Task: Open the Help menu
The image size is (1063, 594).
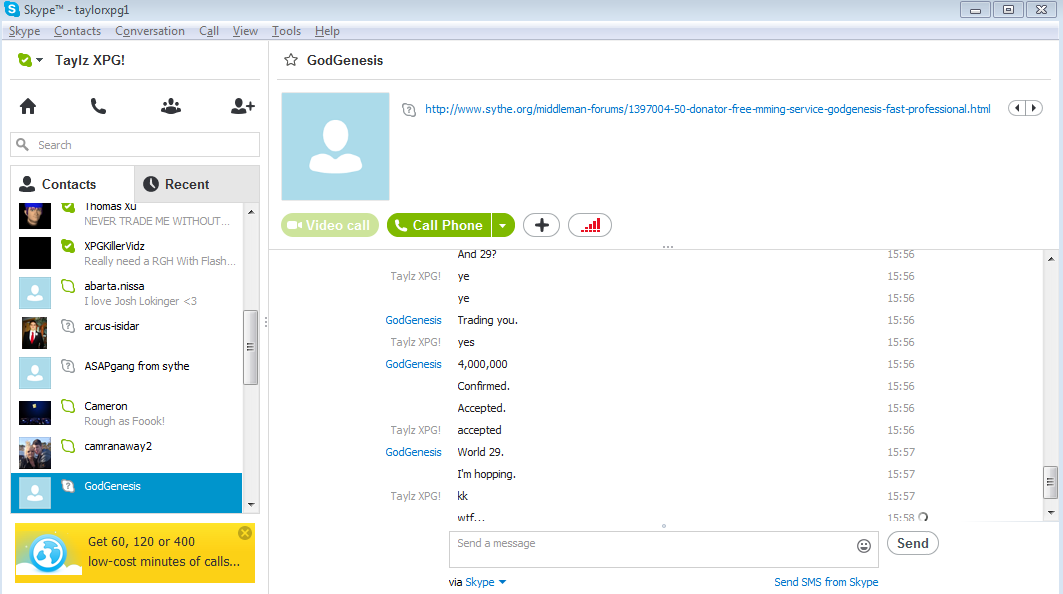Action: click(x=327, y=31)
